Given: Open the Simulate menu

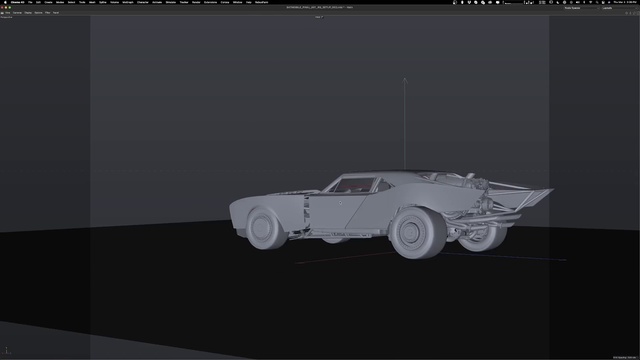Looking at the screenshot, I should [171, 2].
